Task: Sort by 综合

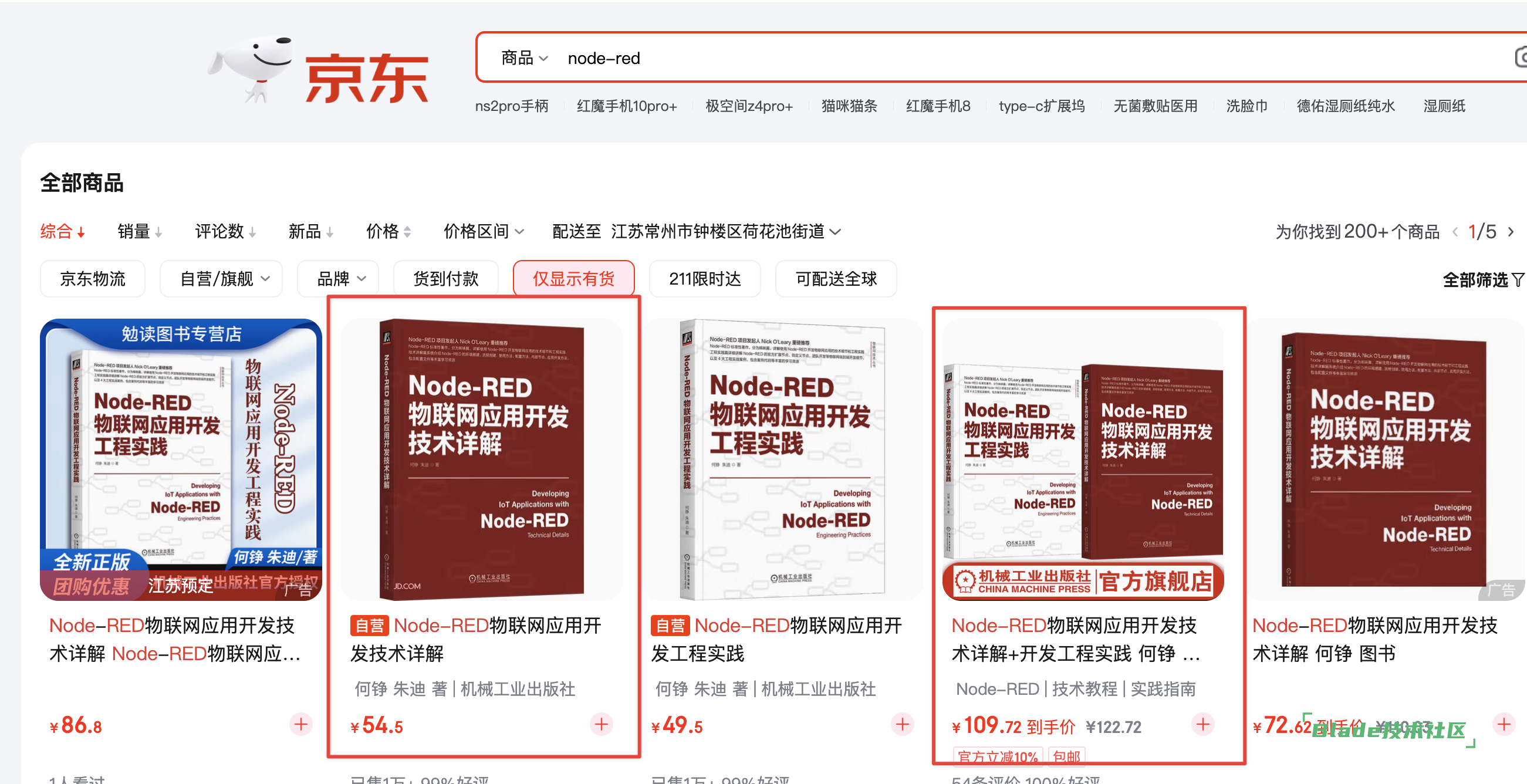Action: [x=62, y=232]
